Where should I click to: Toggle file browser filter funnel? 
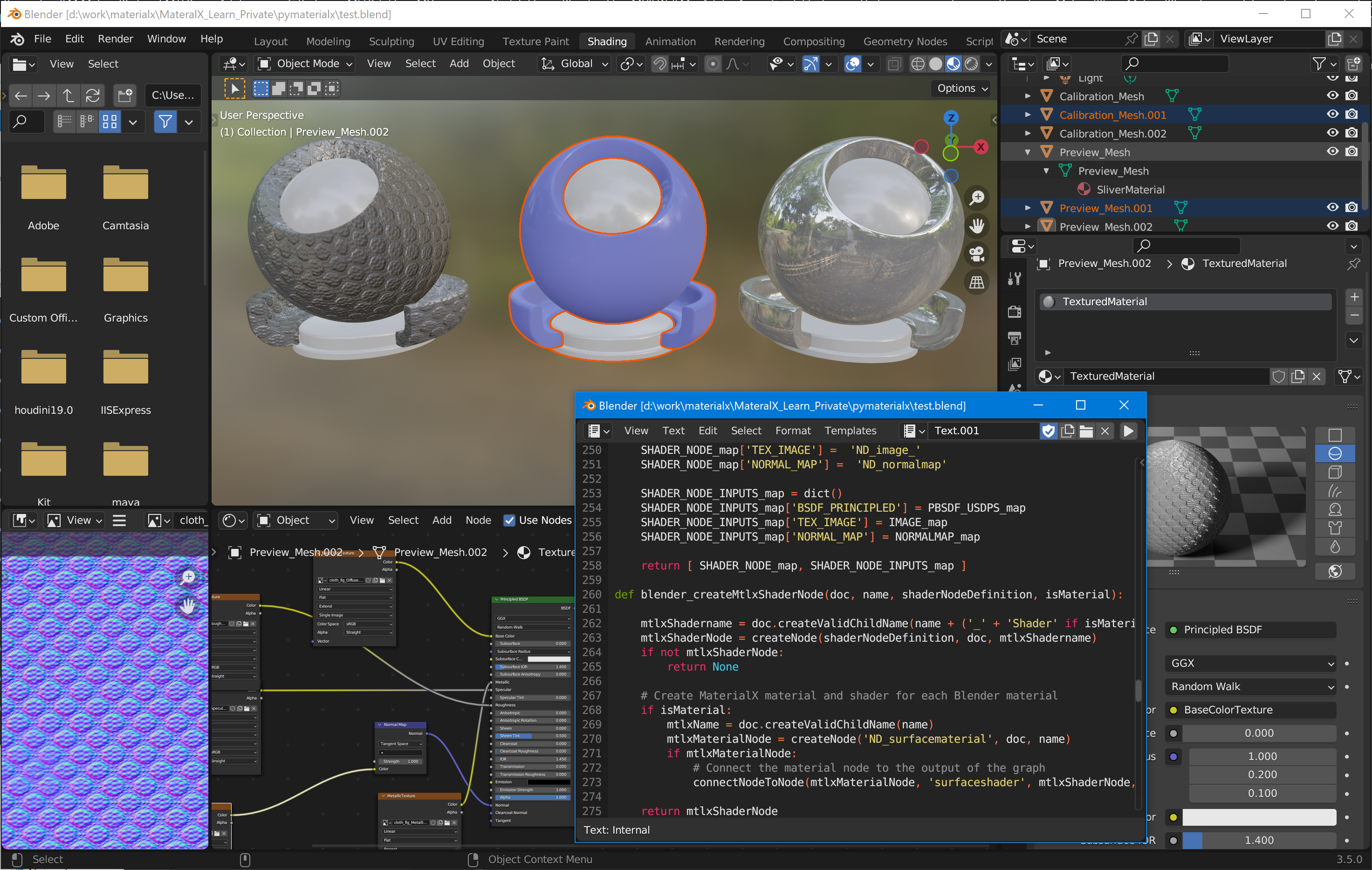[x=165, y=121]
